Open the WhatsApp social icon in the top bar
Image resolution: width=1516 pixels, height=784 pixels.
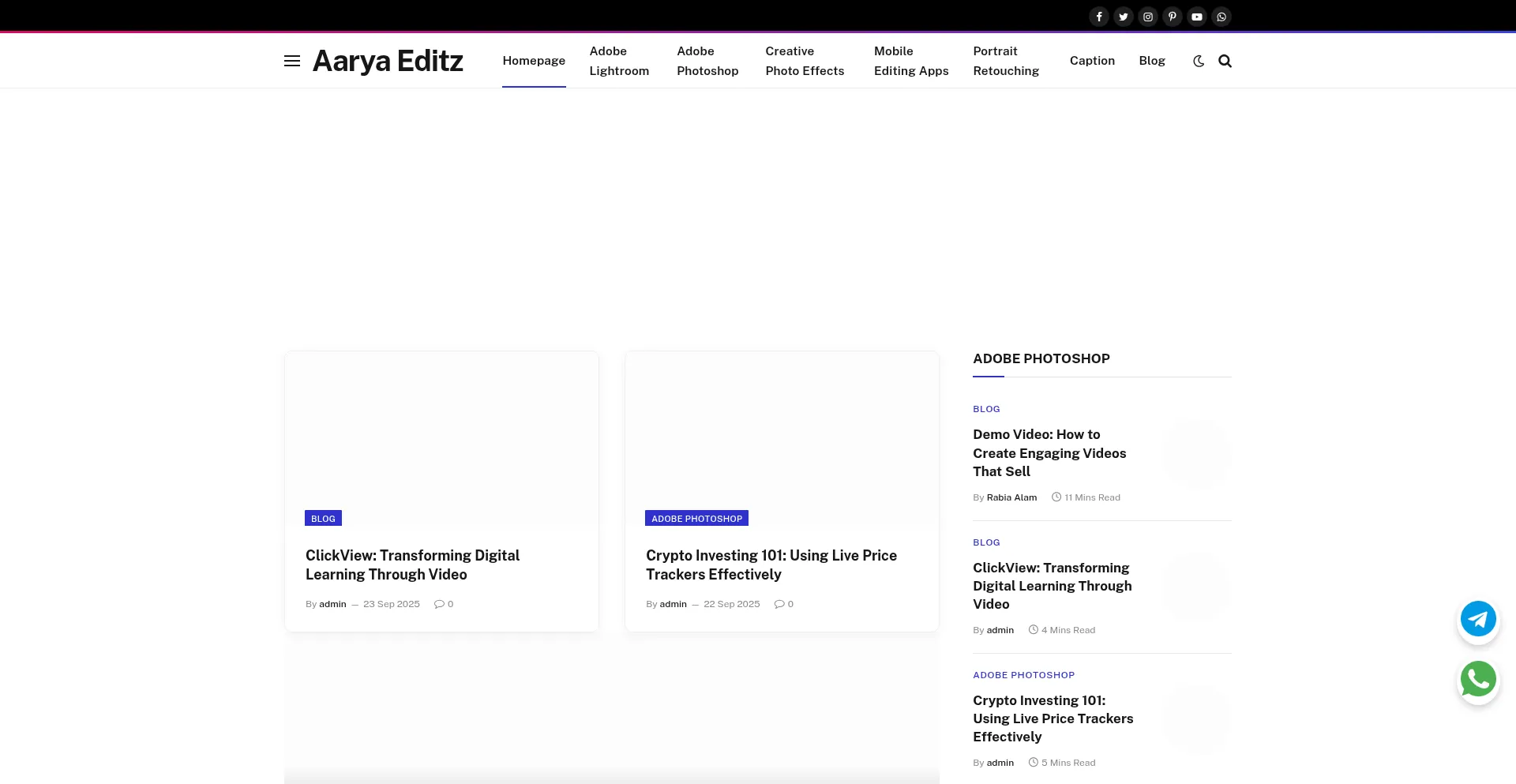[1221, 17]
